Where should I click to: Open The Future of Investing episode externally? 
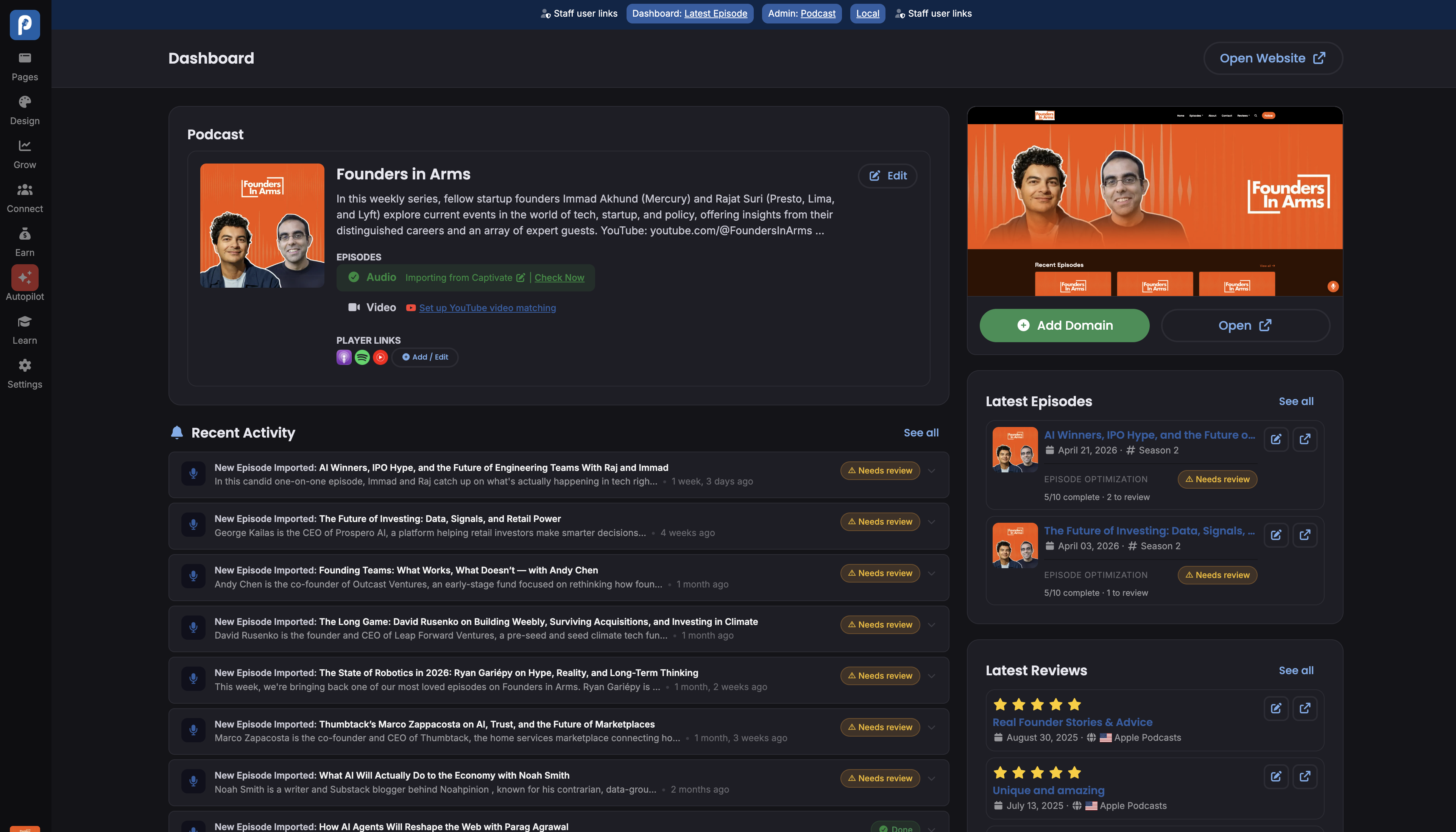click(1305, 535)
